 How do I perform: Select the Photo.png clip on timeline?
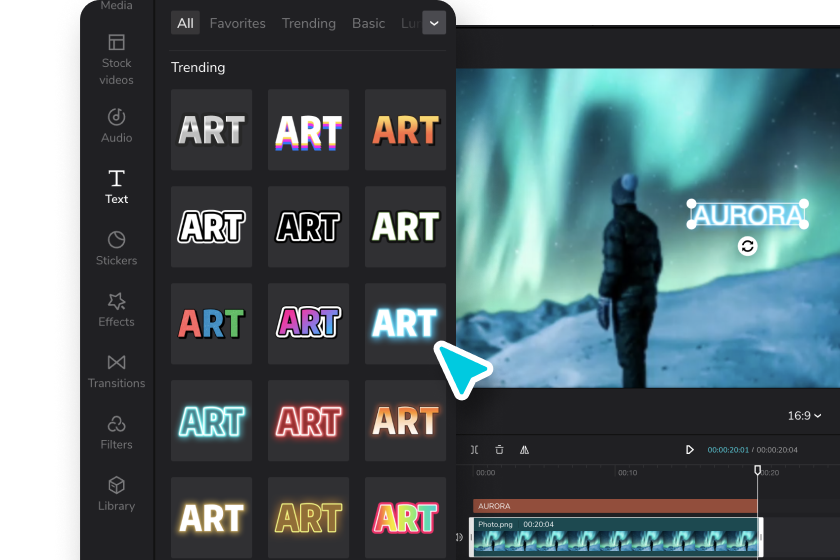(x=616, y=537)
